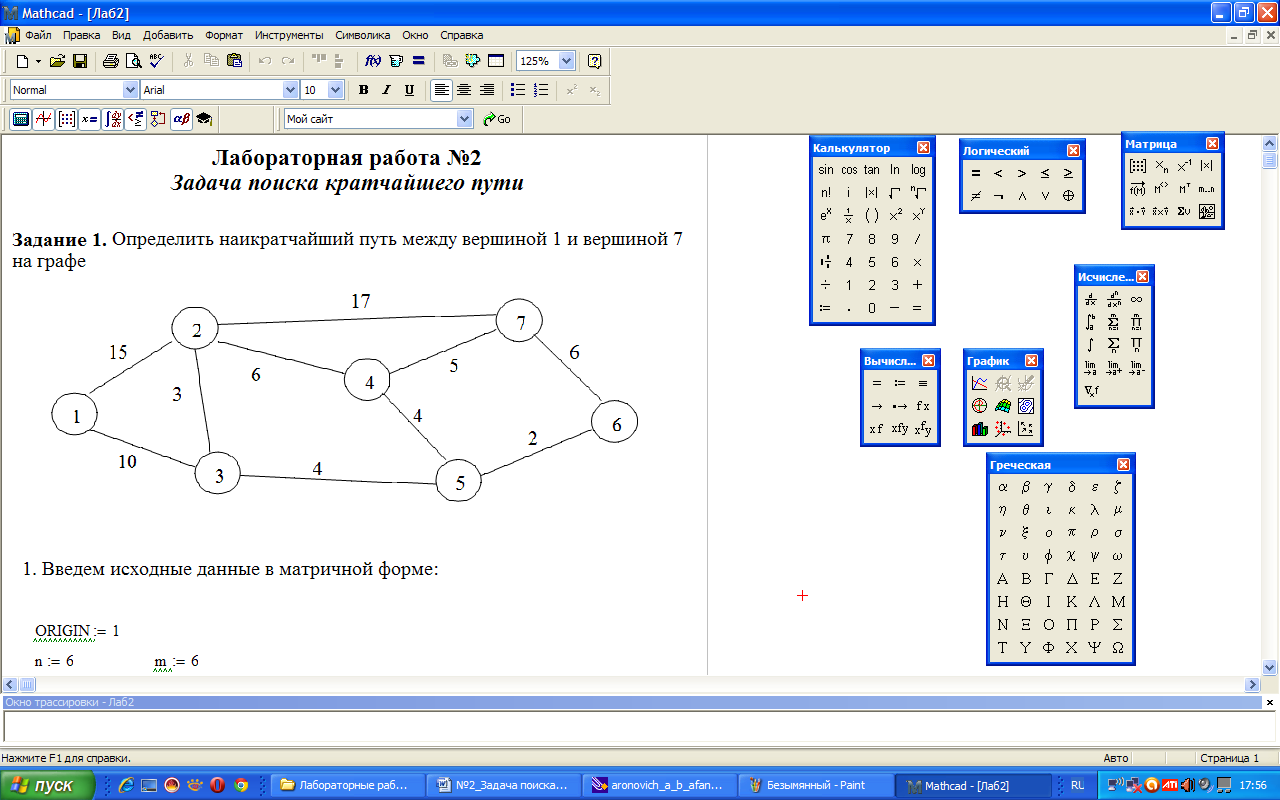Screen dimensions: 1280x800
Task: Show the Graph palette from the Math toolbar
Action: (x=44, y=119)
